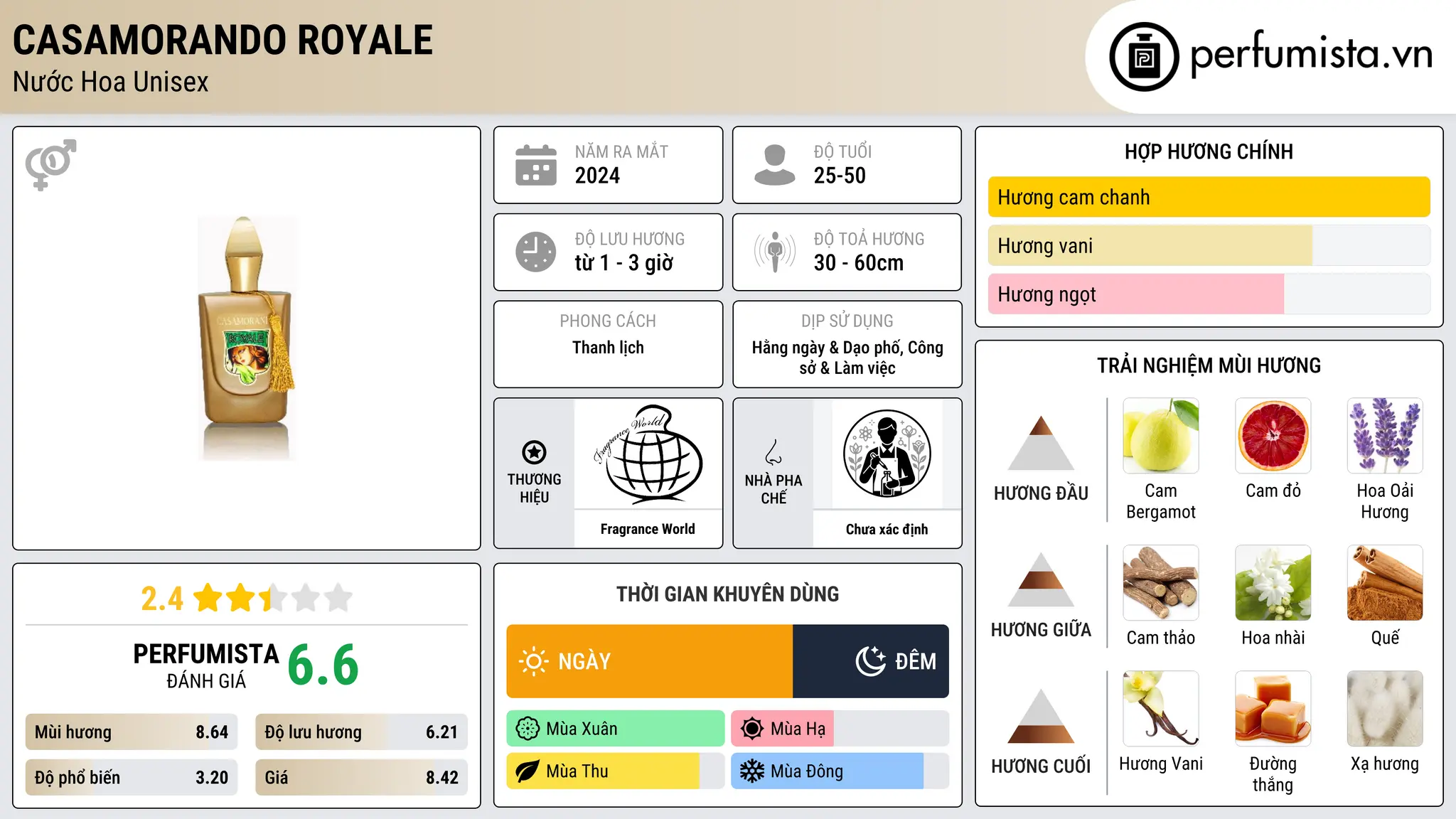1456x819 pixels.
Task: Click the flower icon beside Mùa Xuân
Action: [528, 729]
